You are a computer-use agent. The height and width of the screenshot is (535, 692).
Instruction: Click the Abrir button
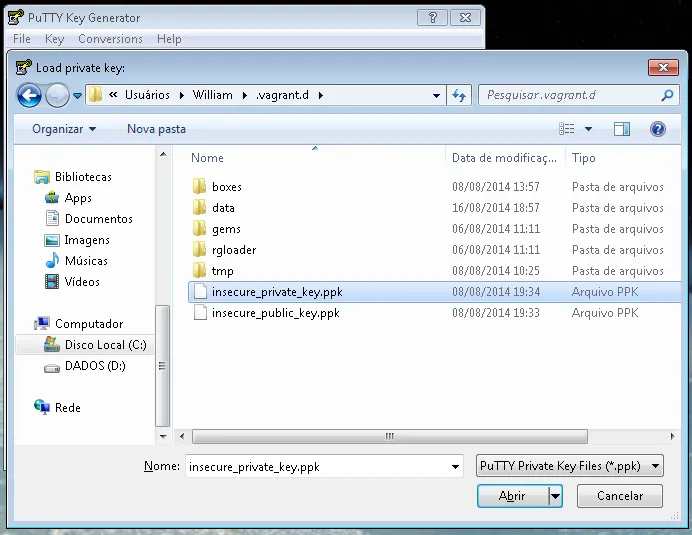coord(512,496)
